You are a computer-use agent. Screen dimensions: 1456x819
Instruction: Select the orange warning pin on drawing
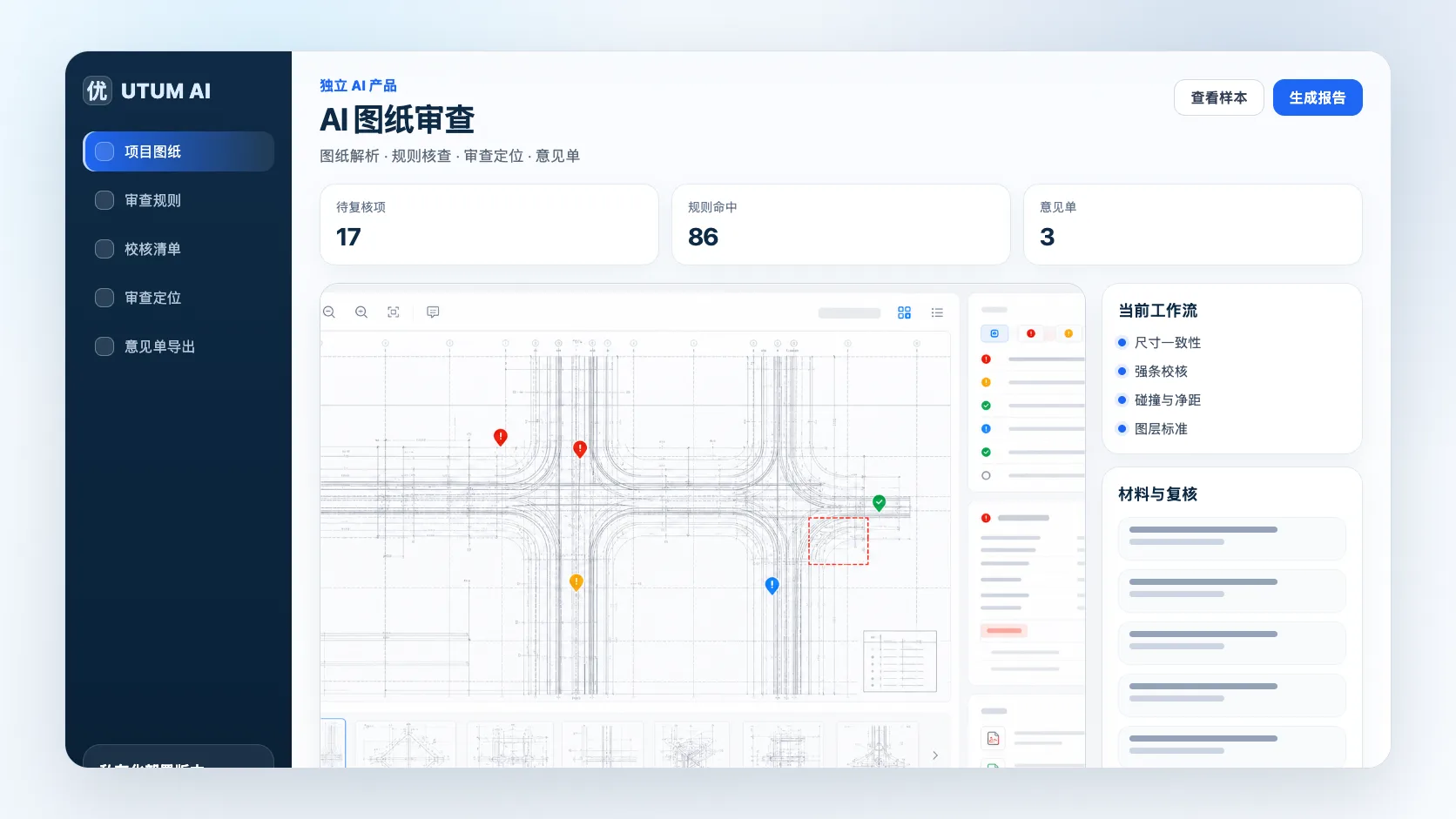tap(576, 582)
